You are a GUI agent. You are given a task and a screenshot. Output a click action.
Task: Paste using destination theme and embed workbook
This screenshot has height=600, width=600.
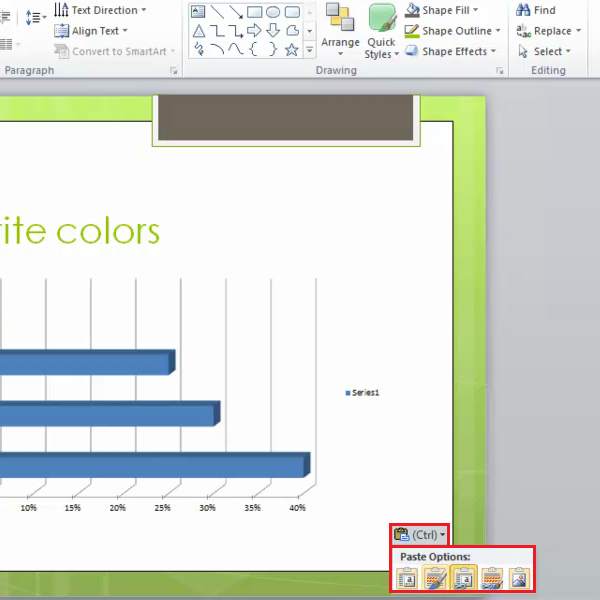407,578
